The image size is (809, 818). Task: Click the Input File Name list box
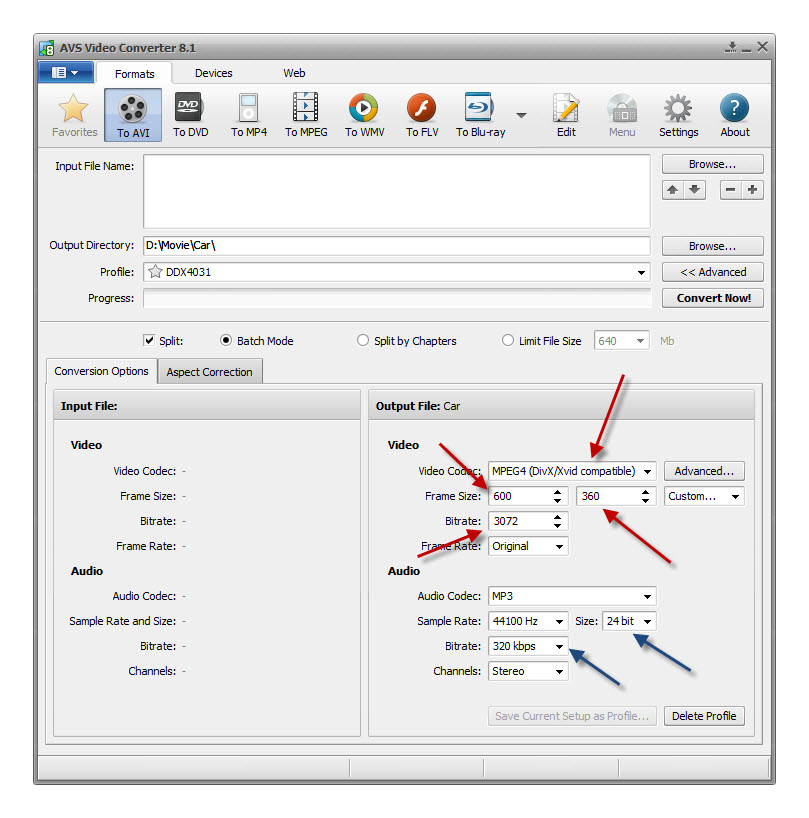[397, 191]
